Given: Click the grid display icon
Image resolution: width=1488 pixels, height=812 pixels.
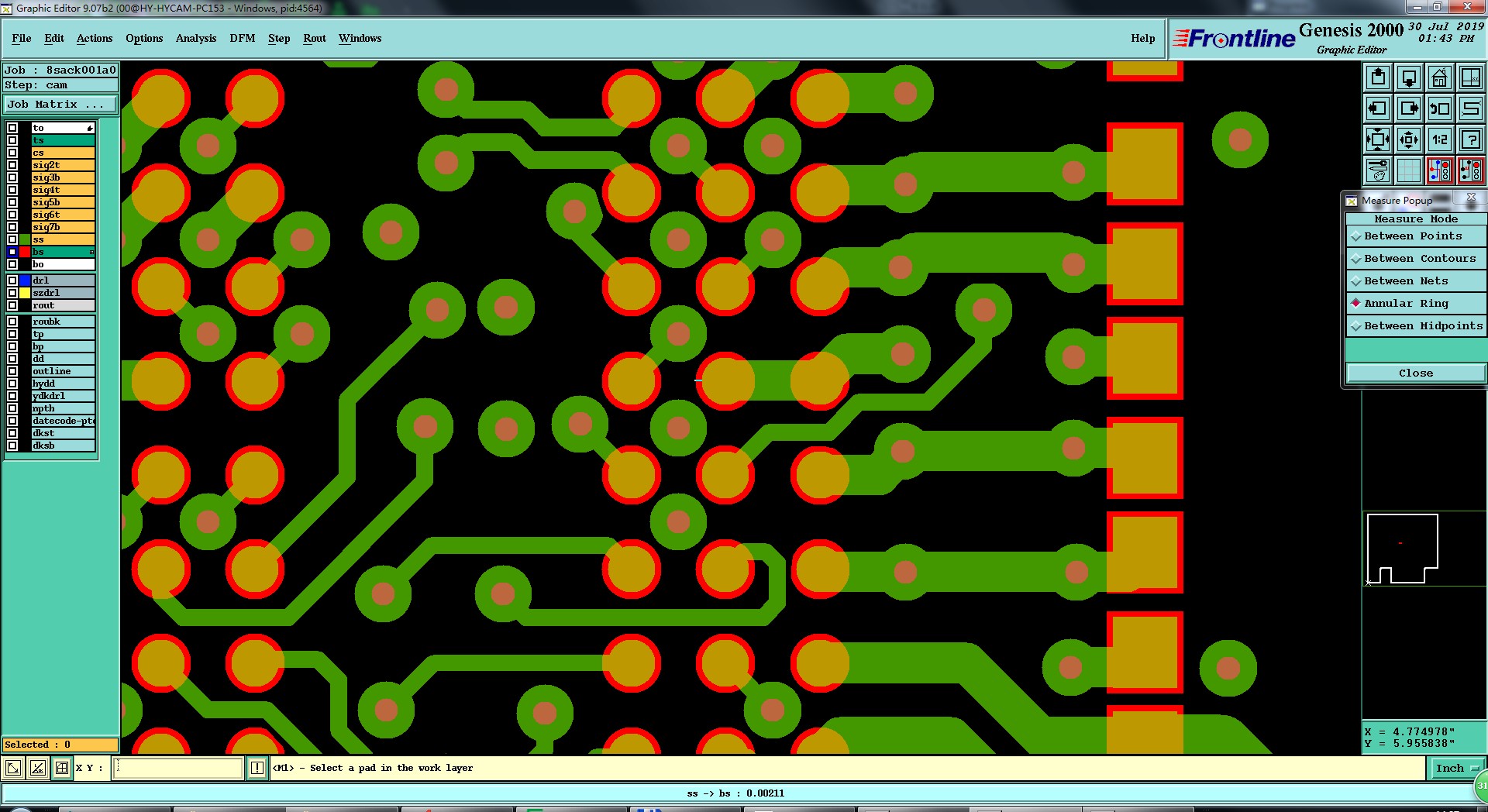Looking at the screenshot, I should click(x=1408, y=170).
